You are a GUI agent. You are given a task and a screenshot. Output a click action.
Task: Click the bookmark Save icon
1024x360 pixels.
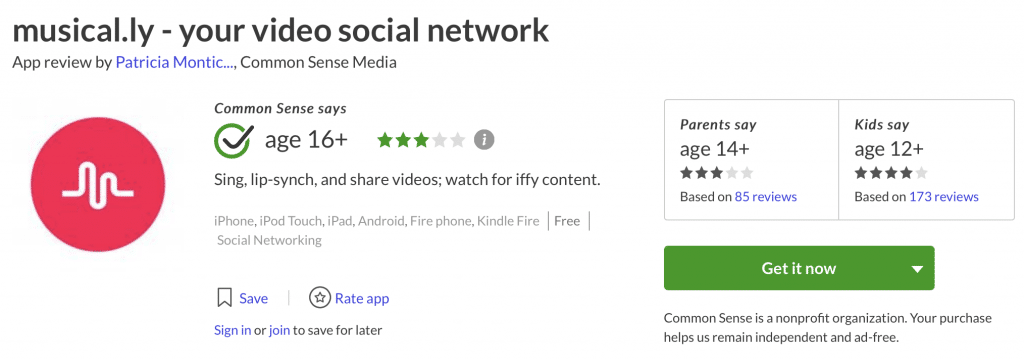224,298
